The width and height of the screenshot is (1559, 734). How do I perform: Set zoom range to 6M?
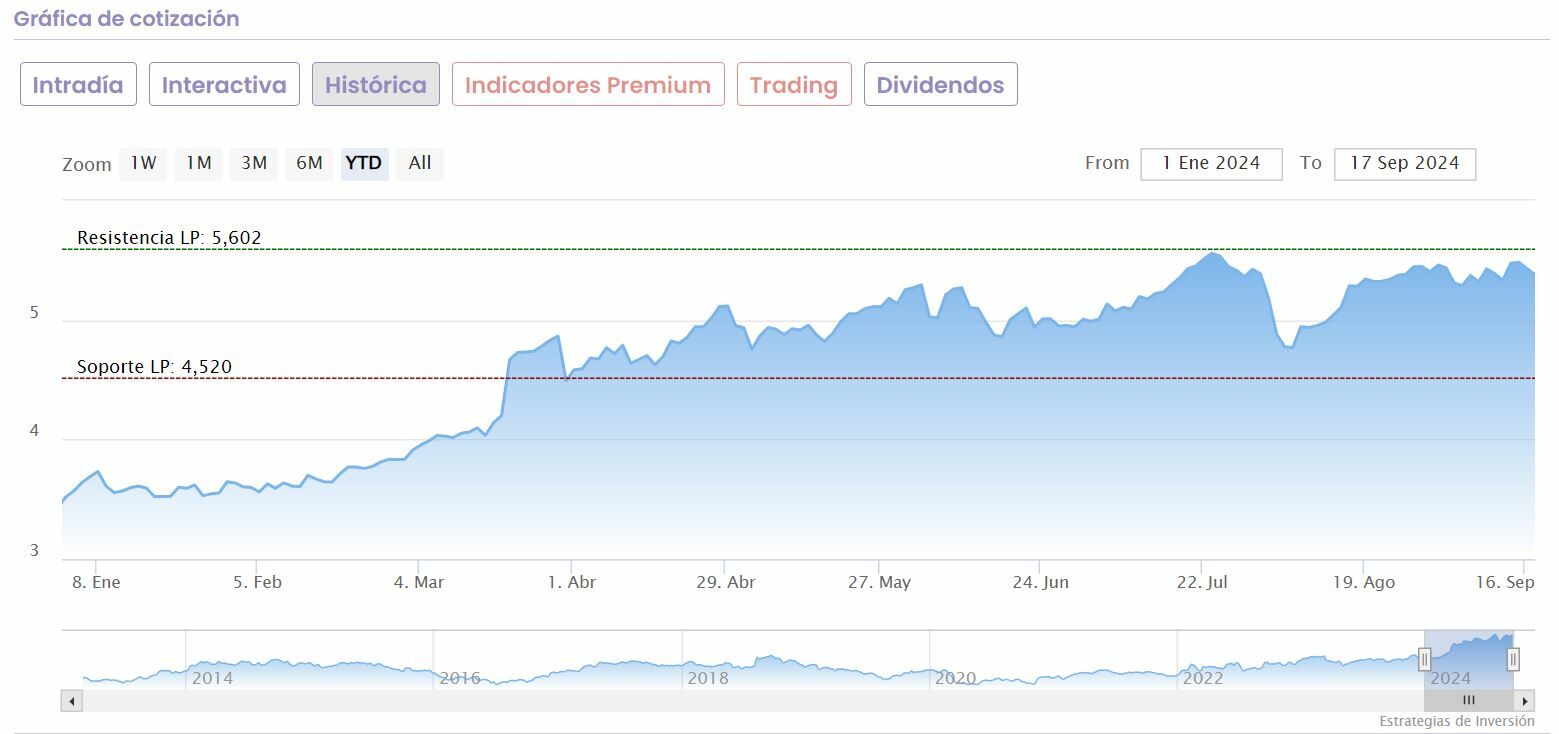[x=309, y=163]
